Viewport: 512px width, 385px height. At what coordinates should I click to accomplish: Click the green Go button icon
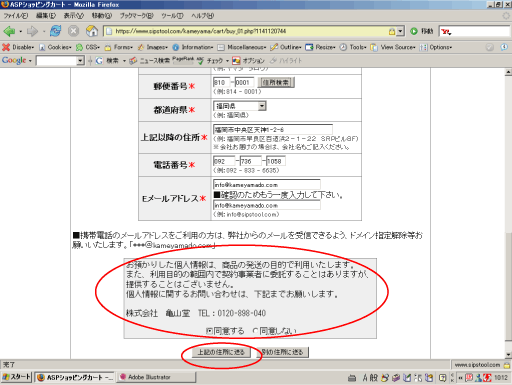click(x=414, y=31)
